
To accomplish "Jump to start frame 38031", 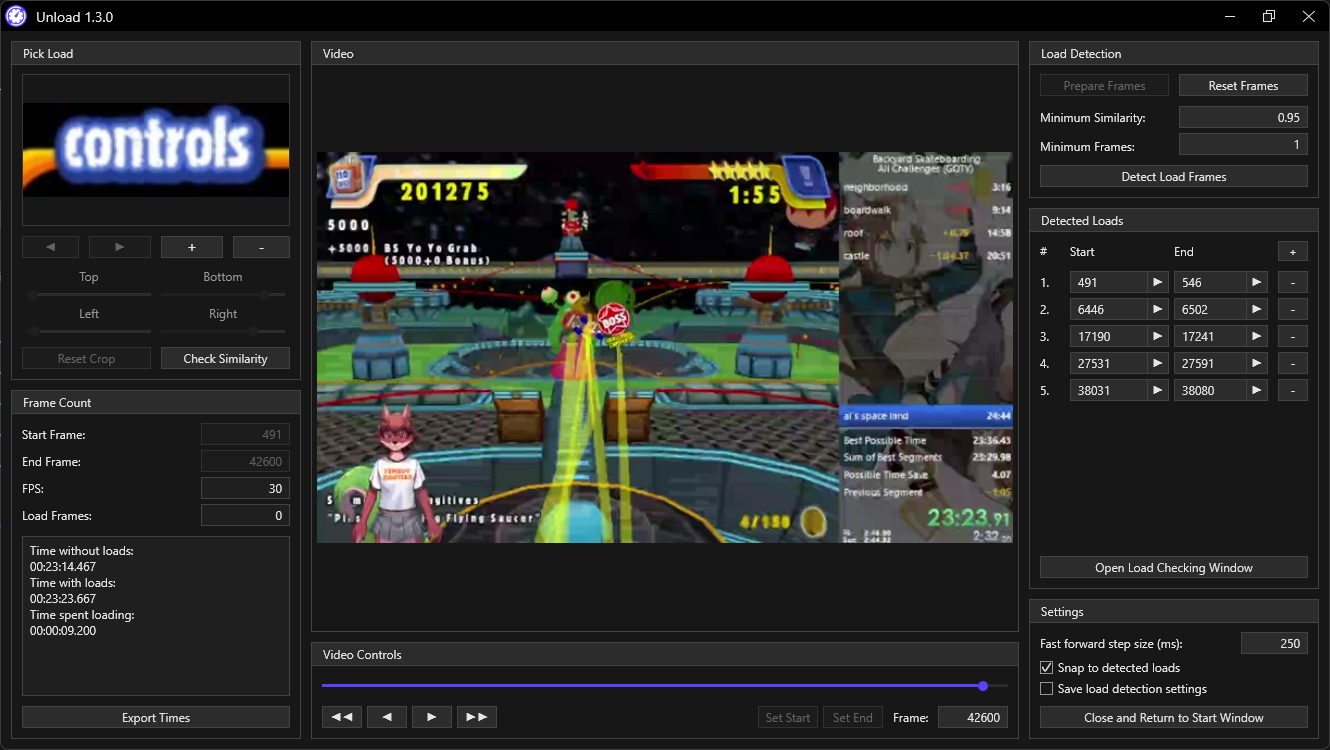I will coord(1158,391).
